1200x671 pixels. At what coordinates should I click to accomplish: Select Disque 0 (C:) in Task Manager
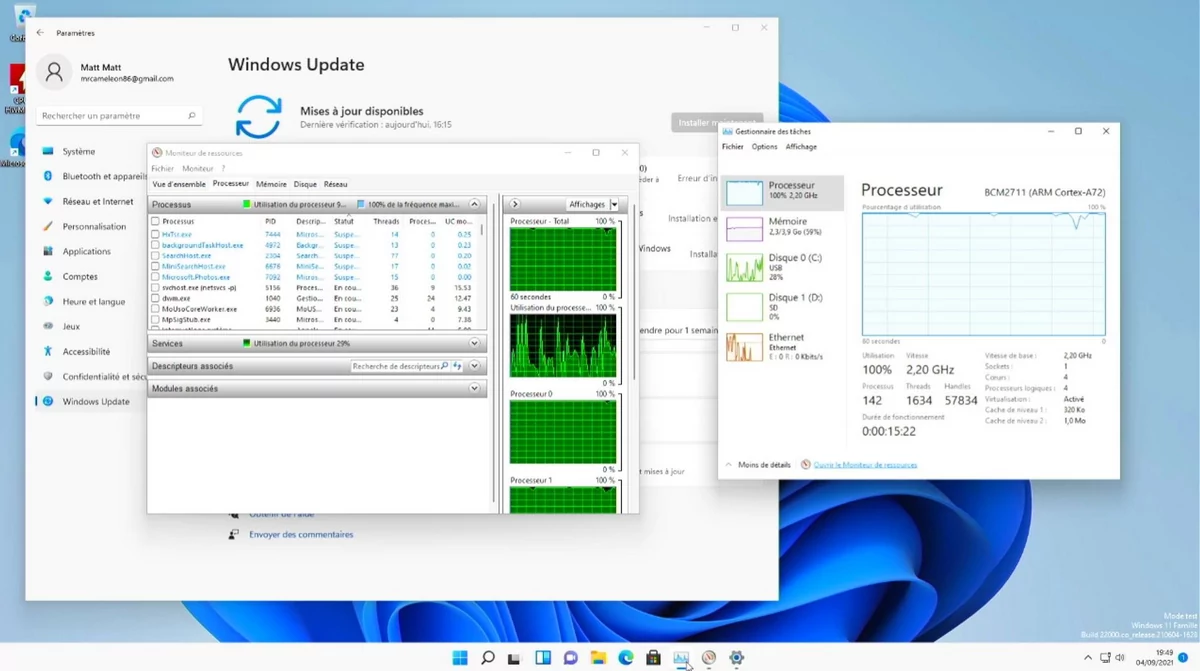click(782, 267)
